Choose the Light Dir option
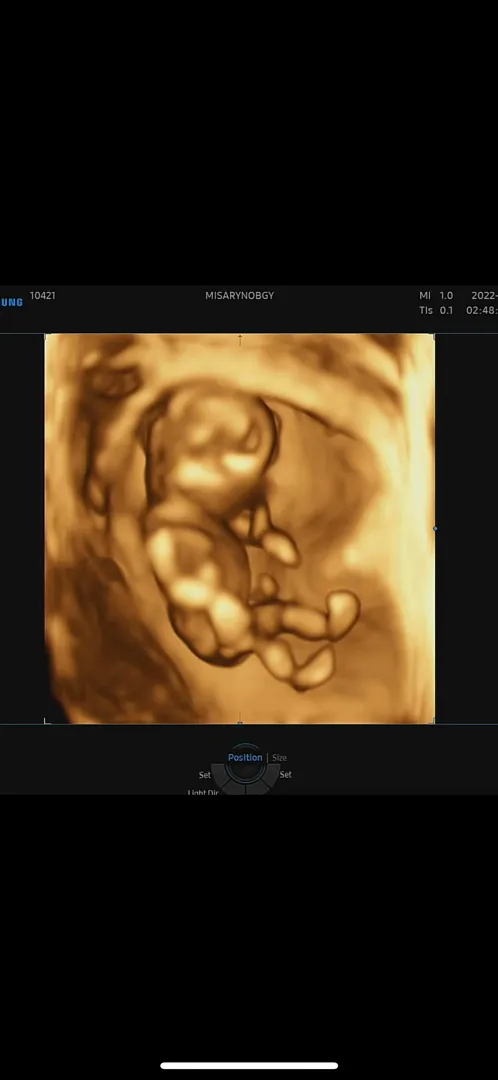The image size is (498, 1080). pos(203,792)
